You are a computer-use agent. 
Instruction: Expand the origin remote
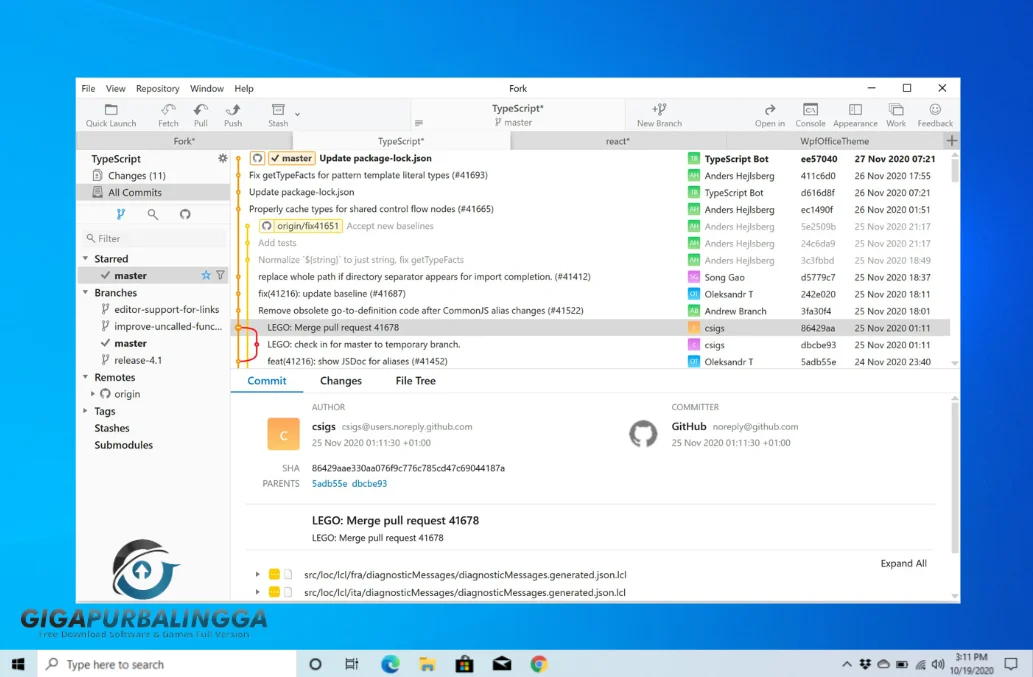tap(93, 394)
